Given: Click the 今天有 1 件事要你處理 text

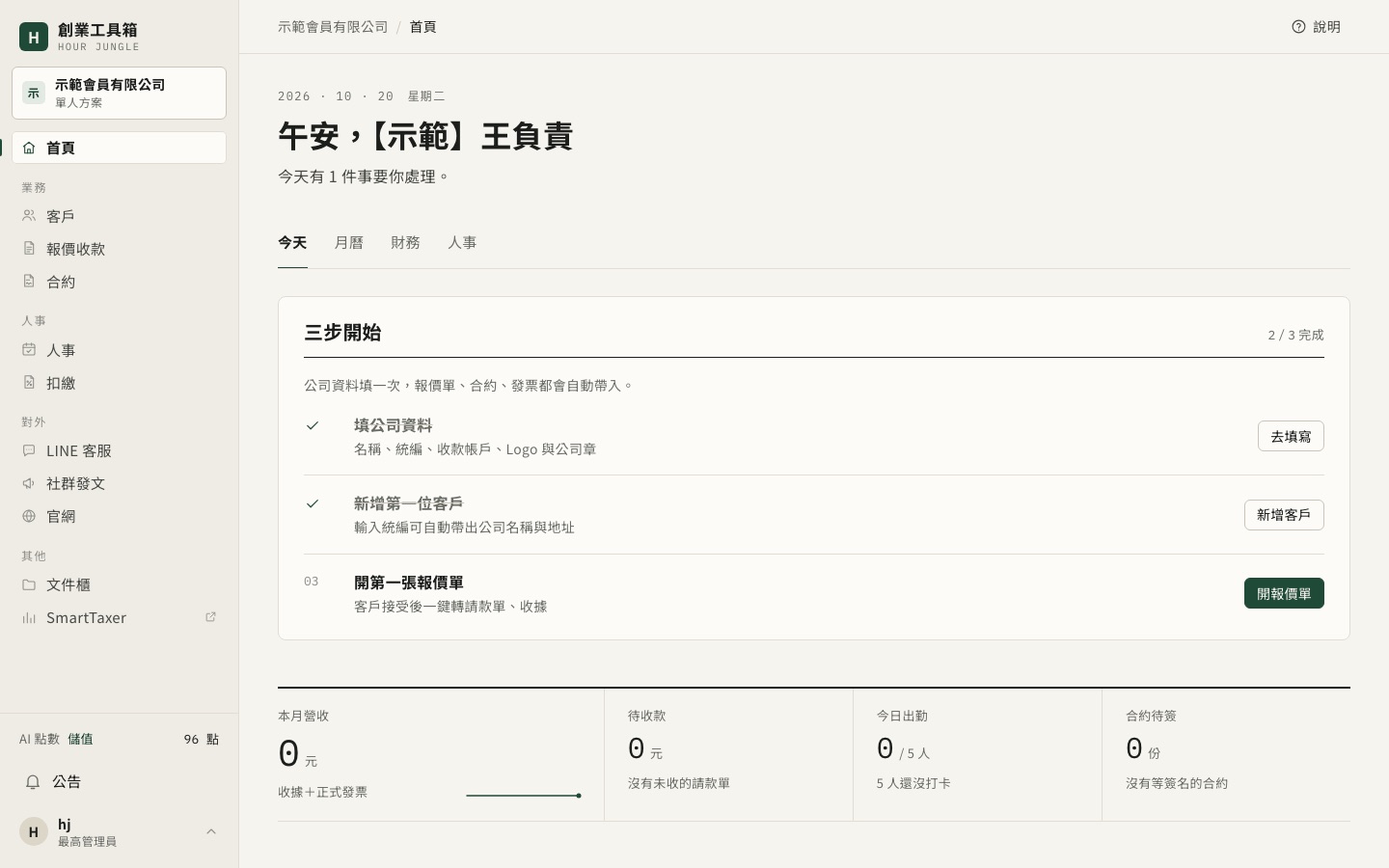Looking at the screenshot, I should tap(364, 176).
